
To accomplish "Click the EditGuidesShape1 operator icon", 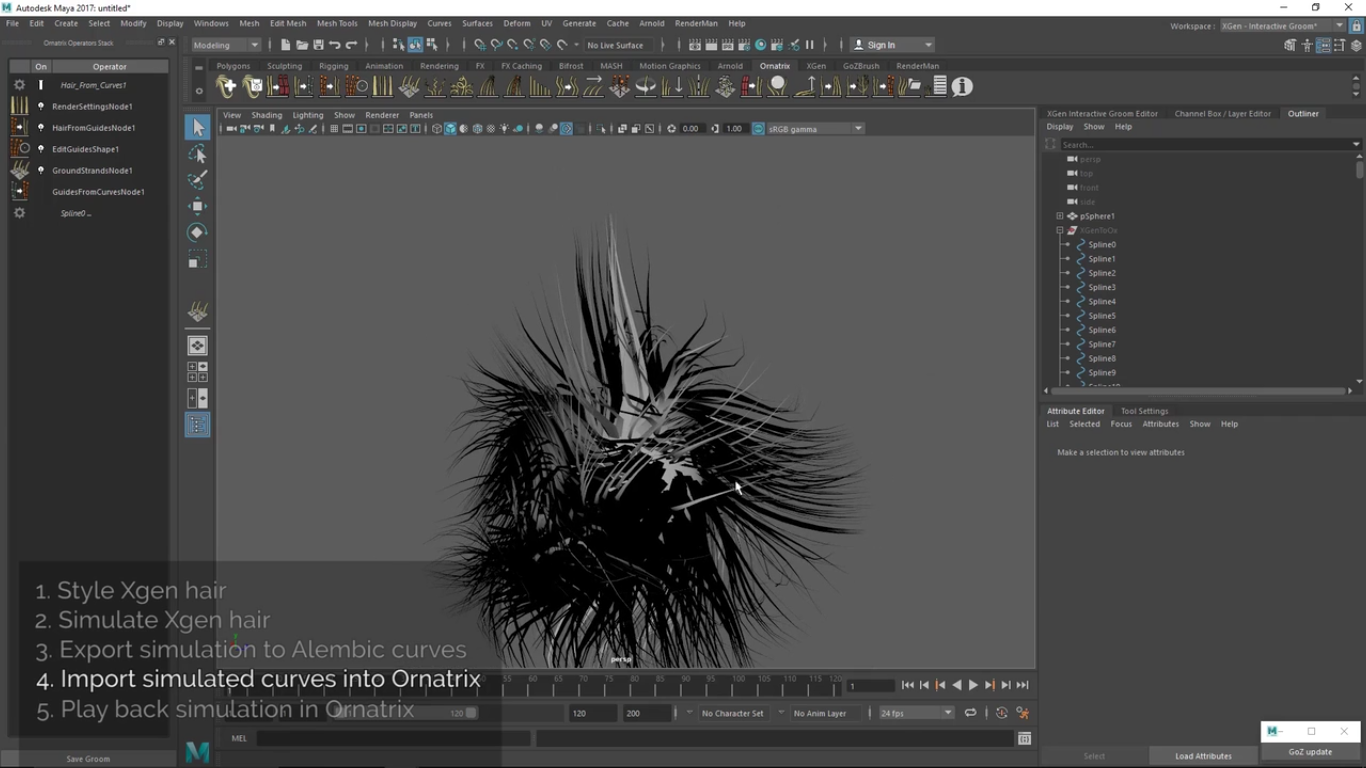I will coord(19,148).
